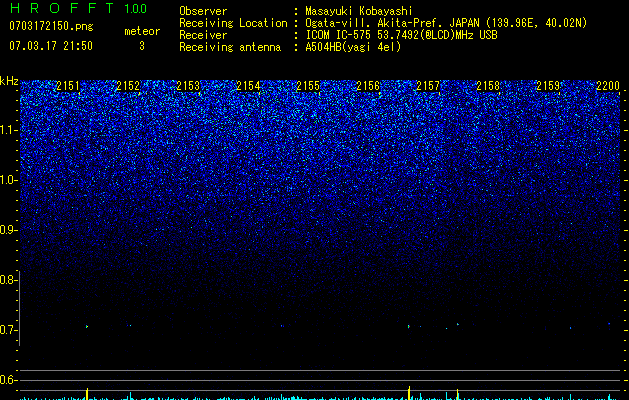
Task: Click the 1.0 frequency axis label
Action: coord(9,180)
